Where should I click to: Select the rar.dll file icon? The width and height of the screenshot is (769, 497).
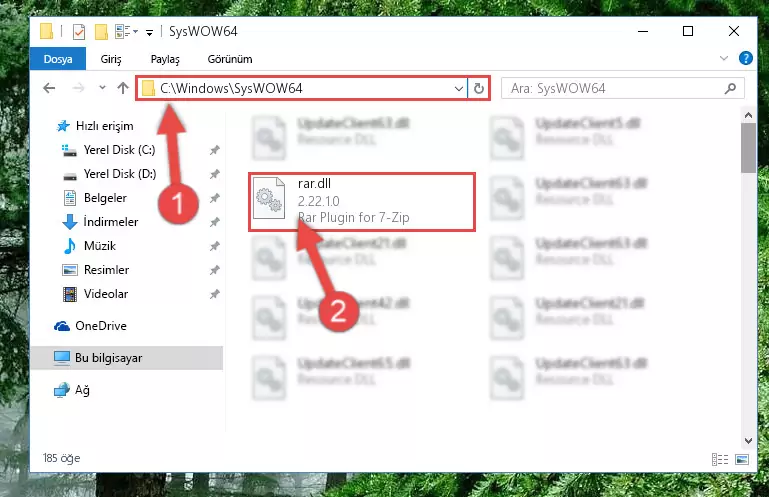tap(269, 198)
